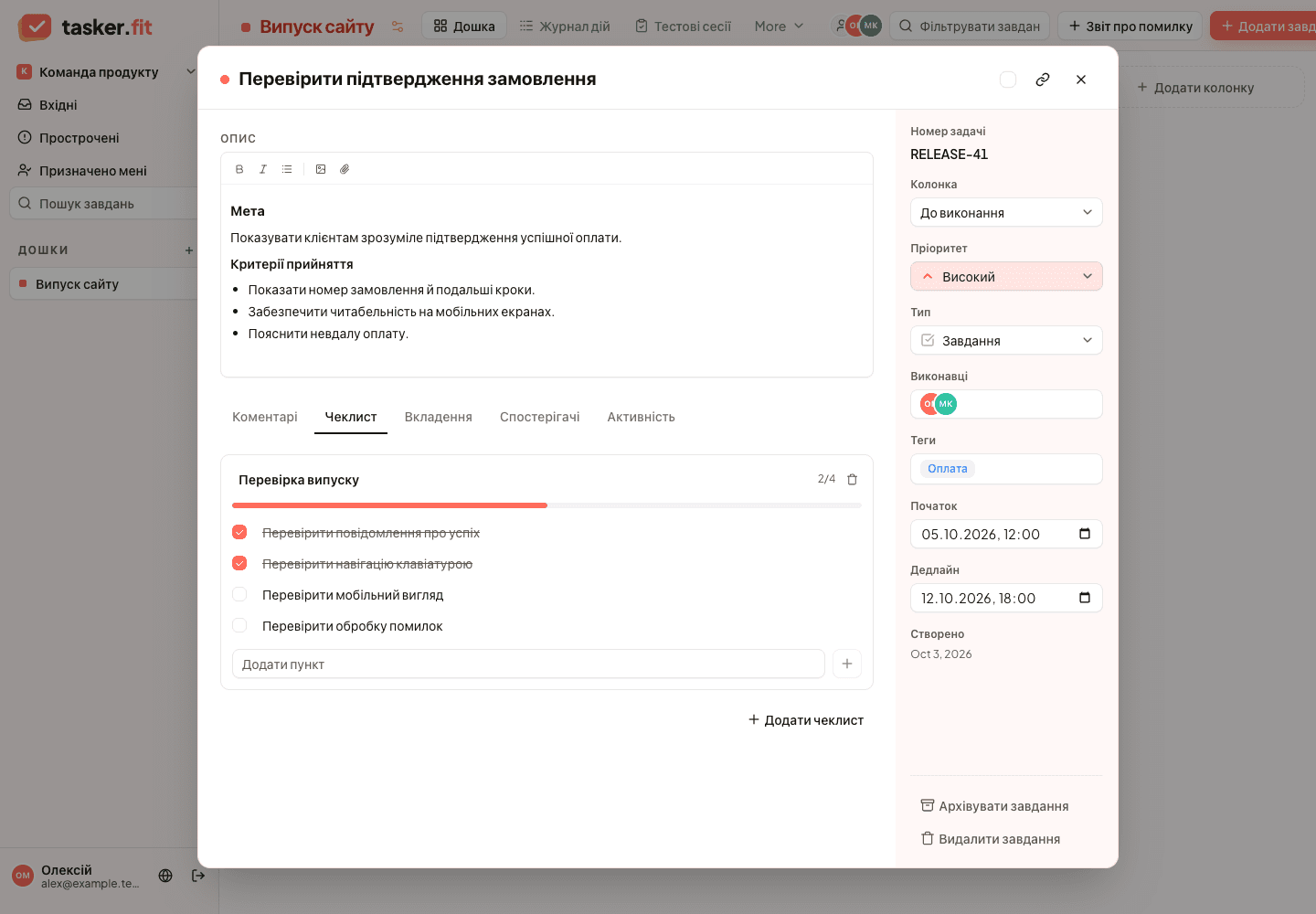Viewport: 1316px width, 914px height.
Task: Click the tasker.fit logo
Action: (85, 27)
